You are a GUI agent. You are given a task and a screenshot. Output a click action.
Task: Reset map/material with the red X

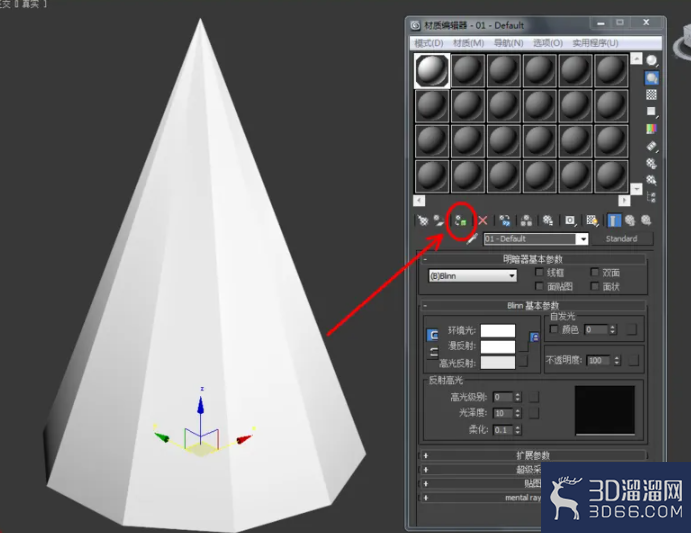pyautogui.click(x=483, y=220)
